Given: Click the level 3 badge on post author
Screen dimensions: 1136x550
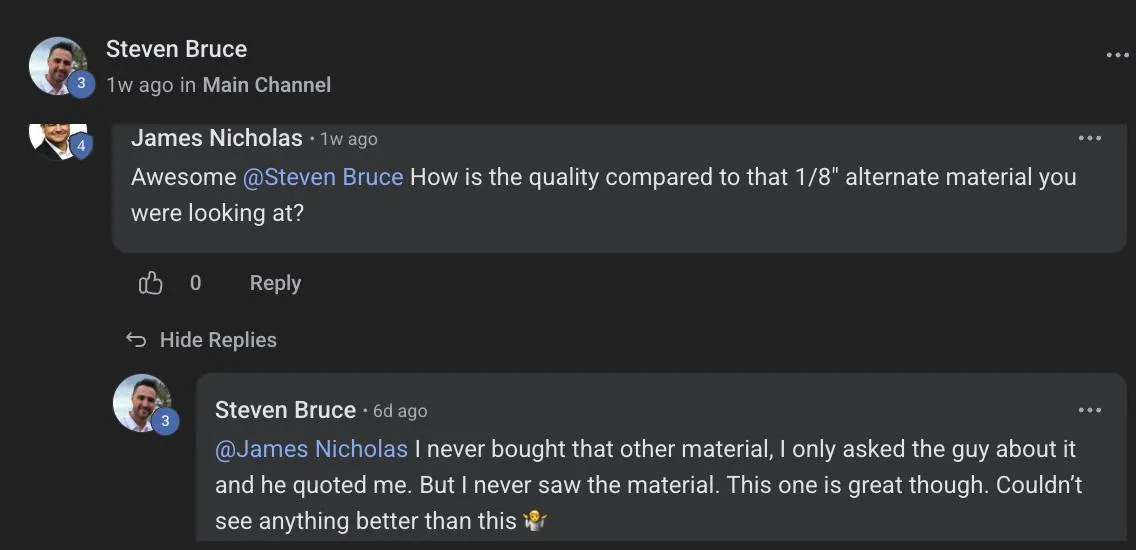Looking at the screenshot, I should click(80, 83).
